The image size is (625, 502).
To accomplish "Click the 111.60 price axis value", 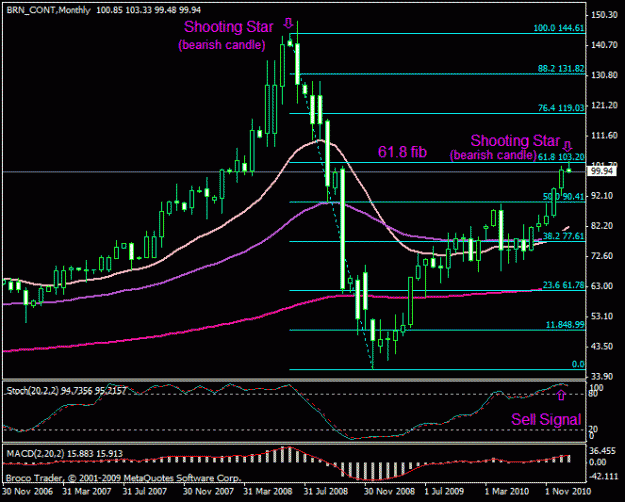I will pyautogui.click(x=604, y=136).
